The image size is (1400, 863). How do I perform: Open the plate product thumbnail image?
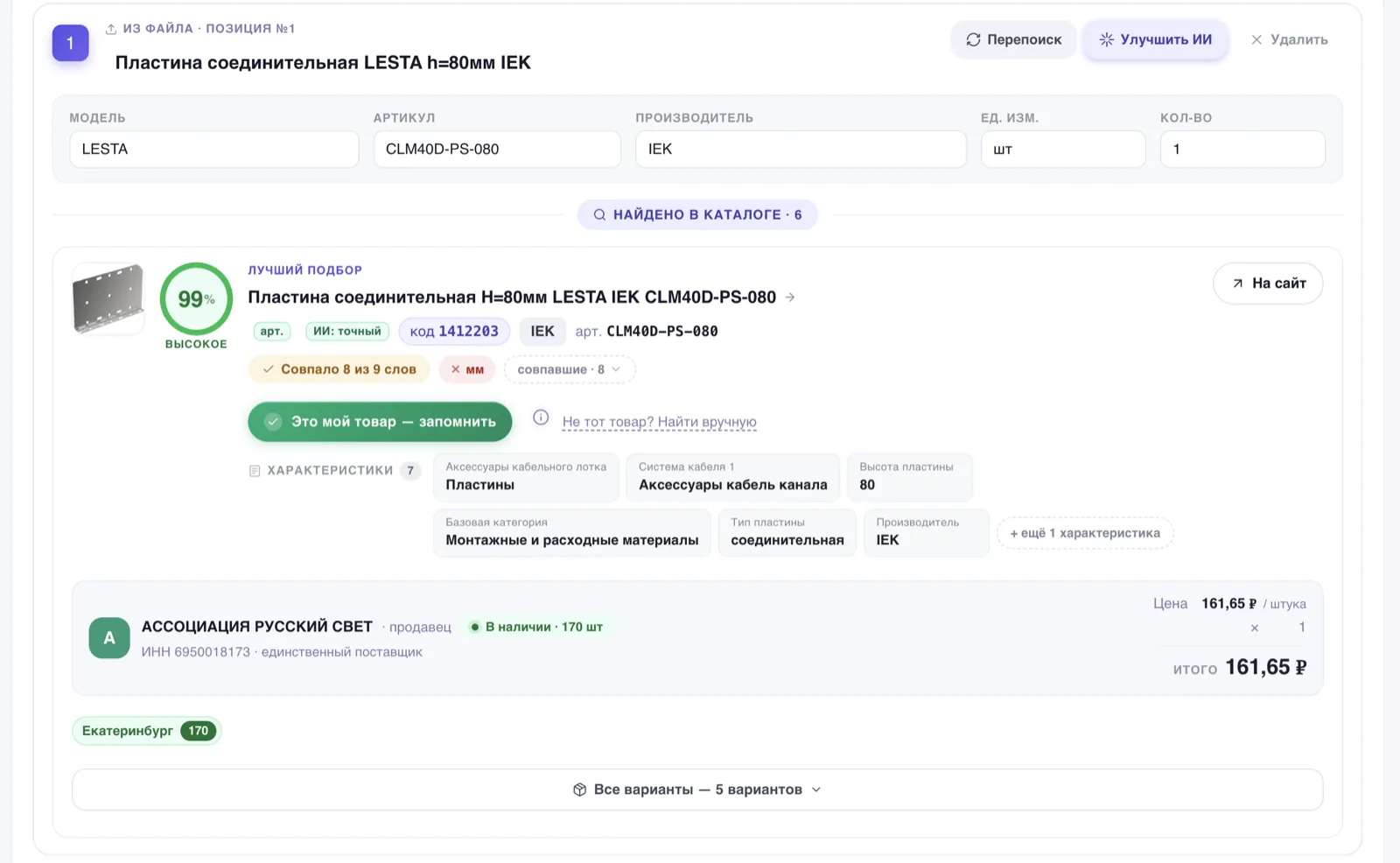(108, 298)
